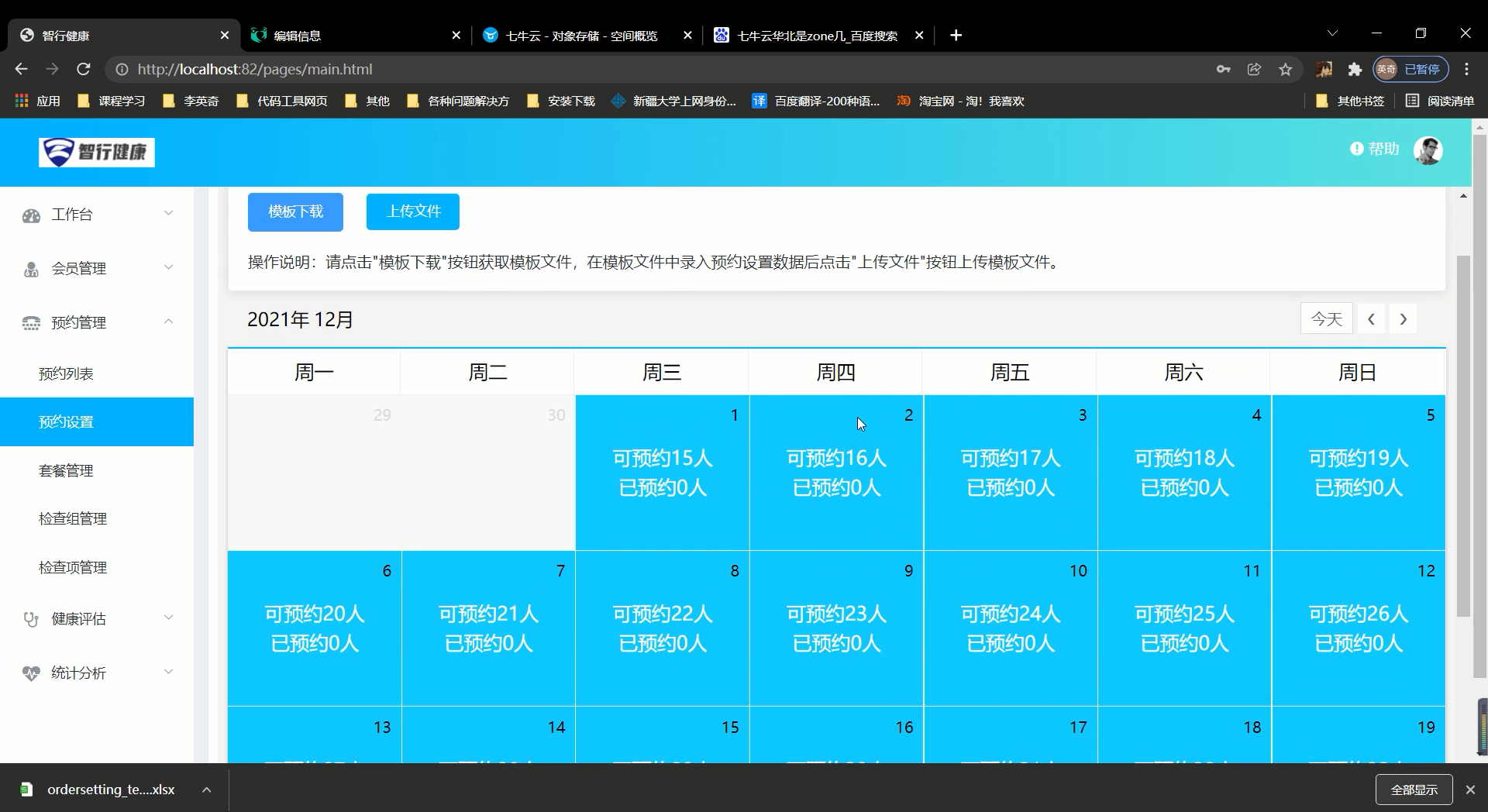Select the December 12 calendar cell
Screen dimensions: 1488x812
[1359, 628]
